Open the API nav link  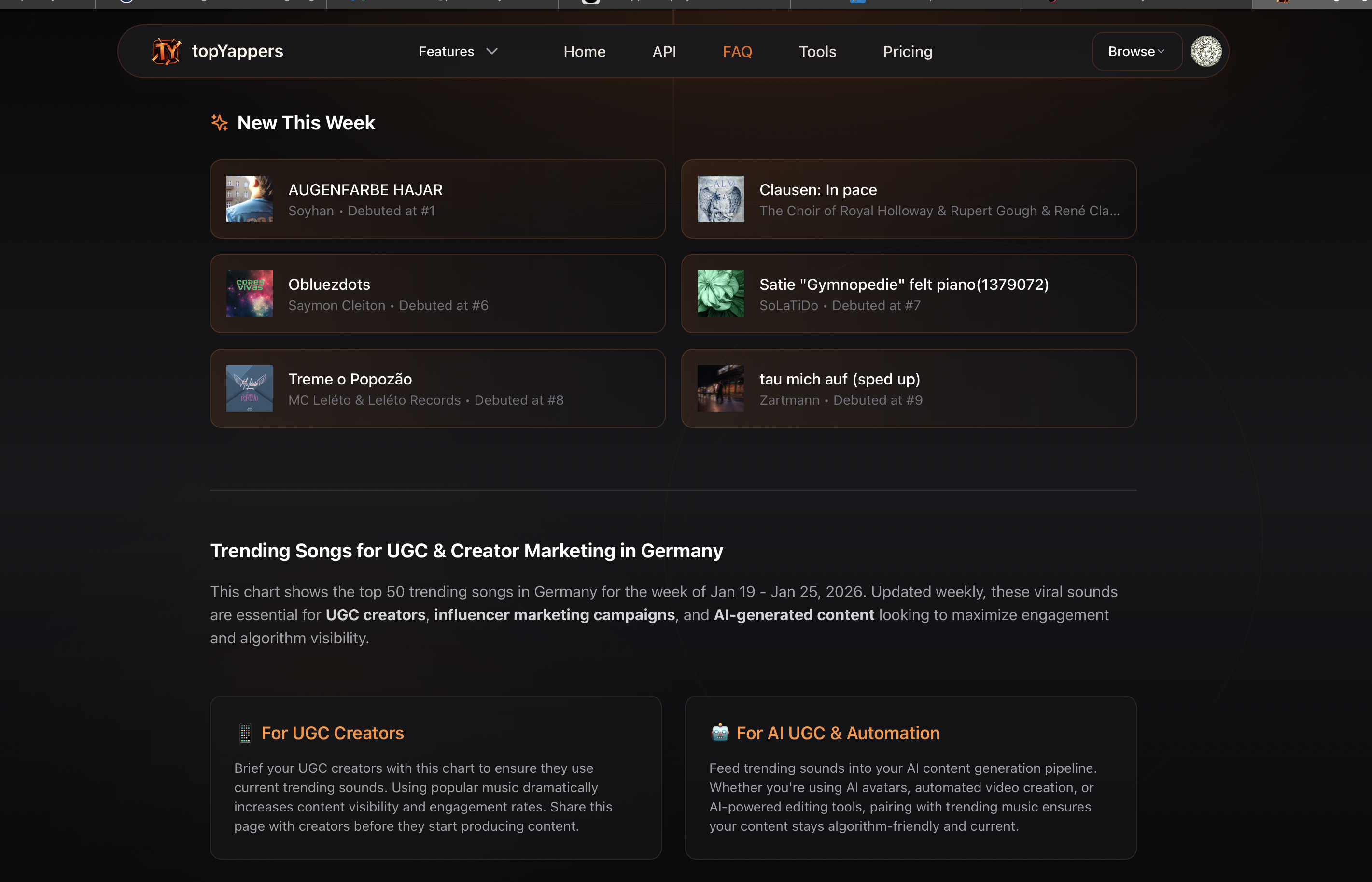point(664,52)
